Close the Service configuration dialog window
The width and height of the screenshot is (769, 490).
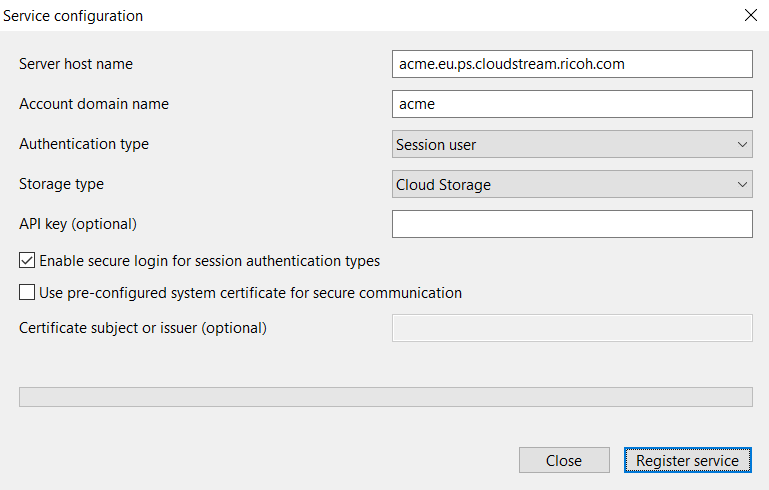[751, 15]
